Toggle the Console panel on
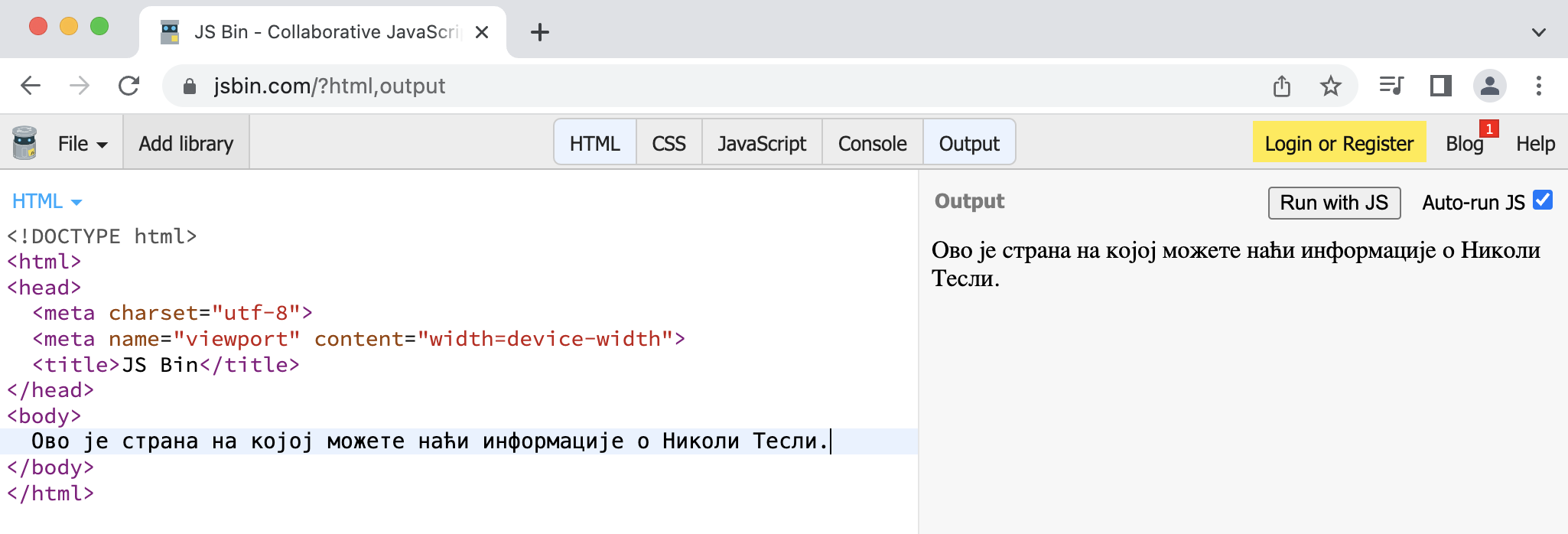This screenshot has height=534, width=1568. (872, 143)
